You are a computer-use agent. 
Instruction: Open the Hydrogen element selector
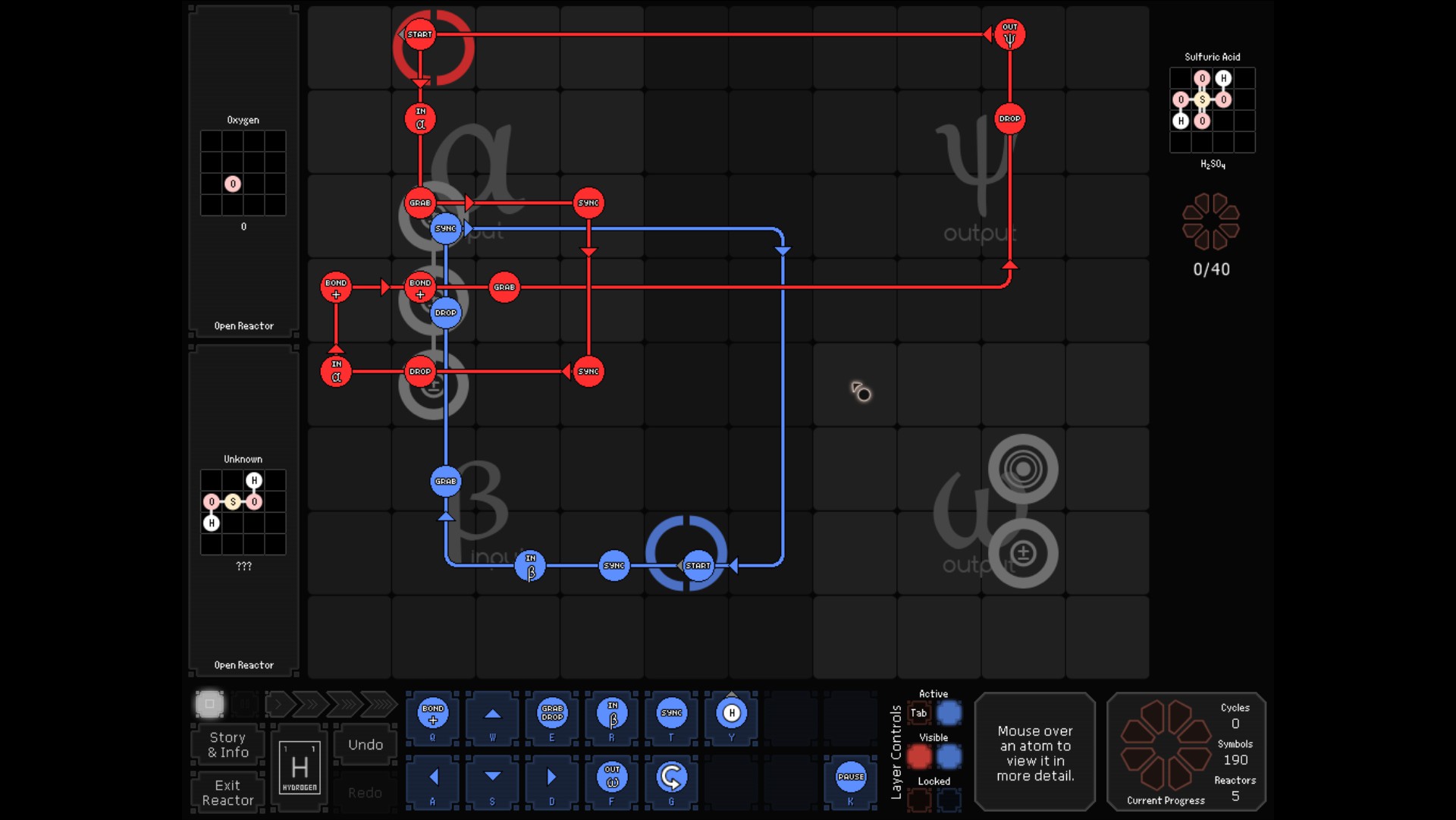(300, 768)
